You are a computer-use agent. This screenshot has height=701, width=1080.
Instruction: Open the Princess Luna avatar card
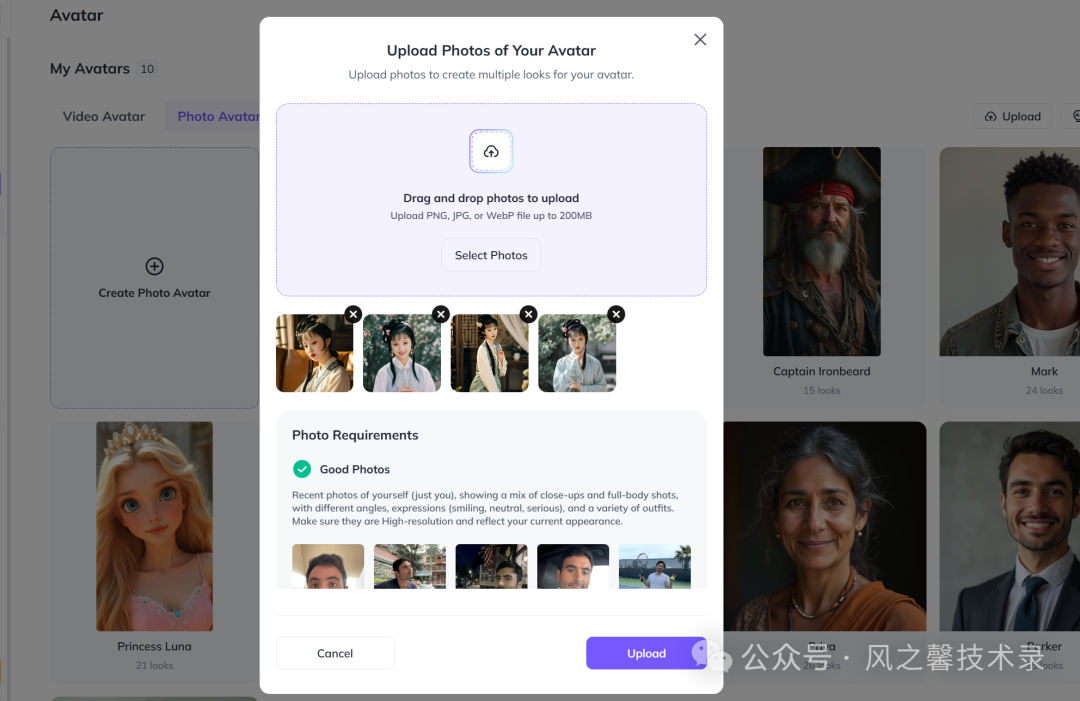click(x=154, y=551)
